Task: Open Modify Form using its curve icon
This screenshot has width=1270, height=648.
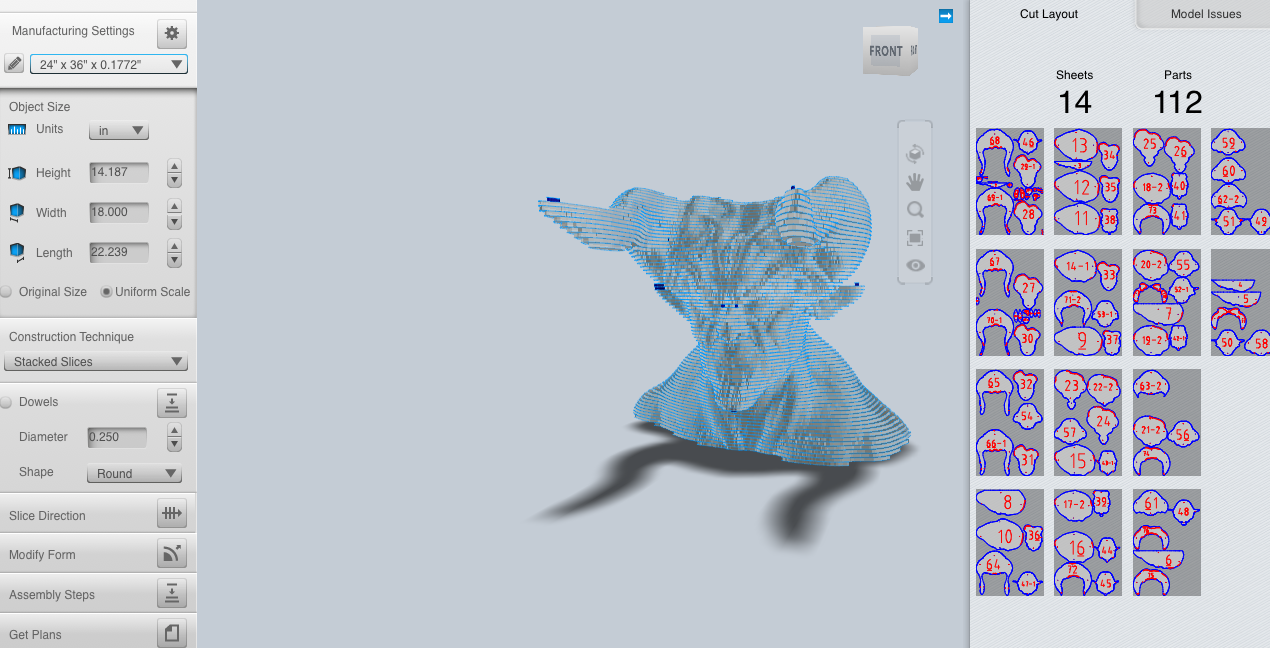Action: point(171,553)
